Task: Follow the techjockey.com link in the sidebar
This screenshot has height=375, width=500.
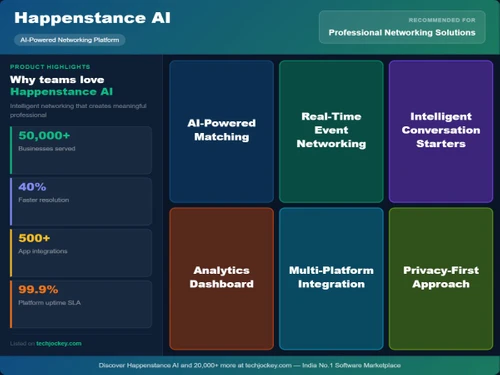Action: coord(59,343)
